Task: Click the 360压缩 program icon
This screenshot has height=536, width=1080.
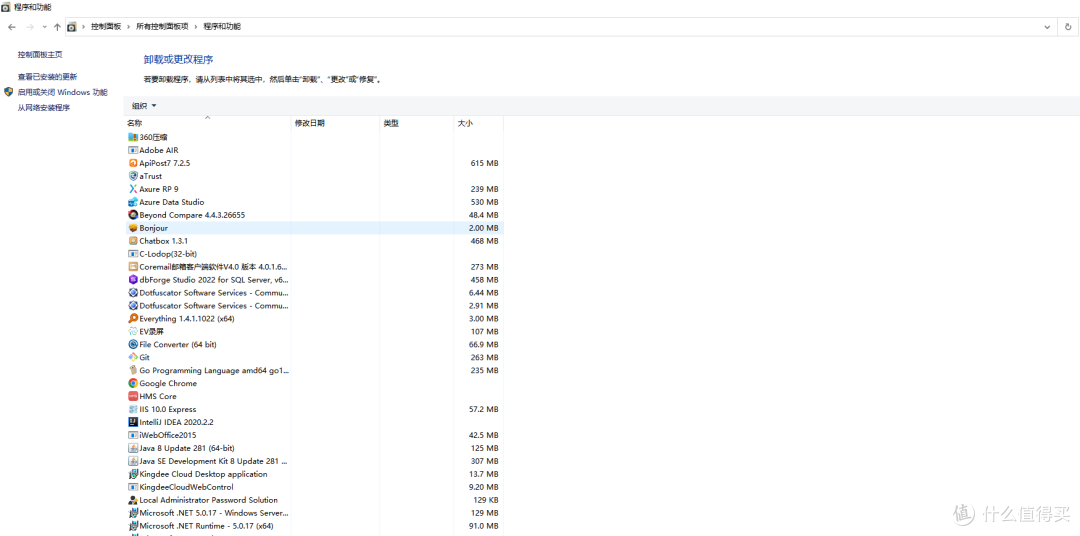Action: click(133, 137)
